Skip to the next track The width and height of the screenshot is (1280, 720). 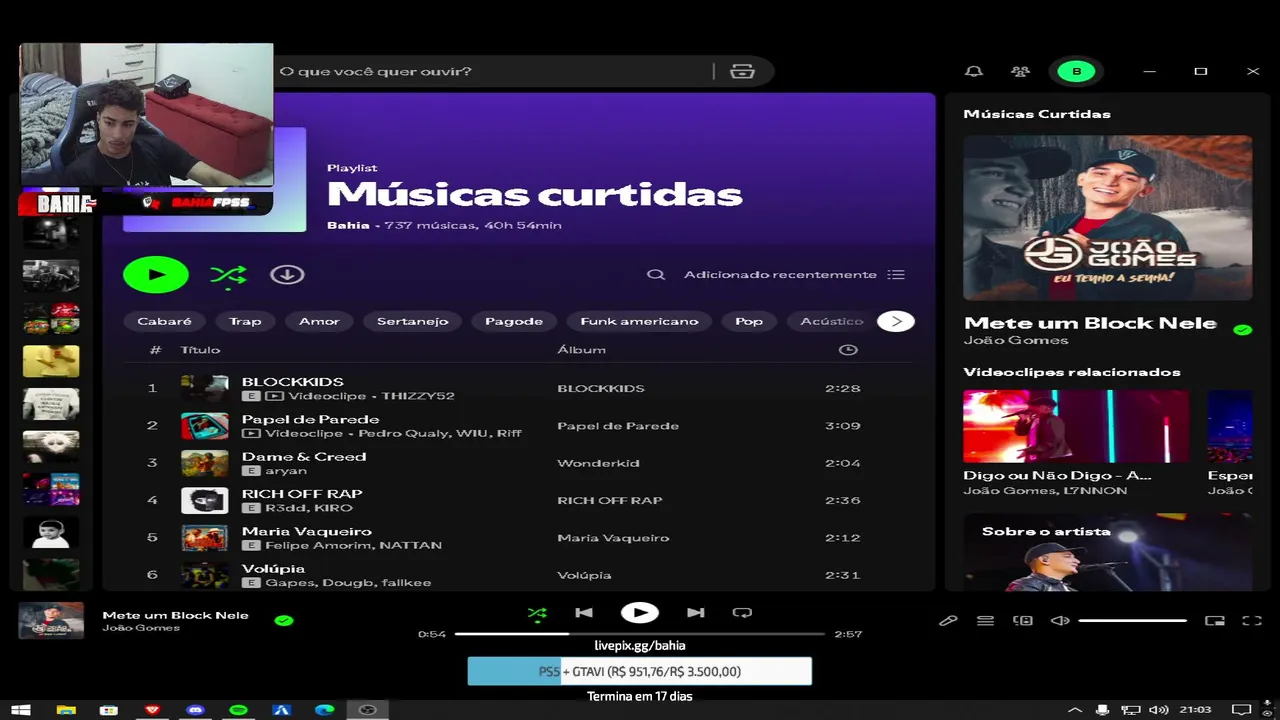pyautogui.click(x=696, y=613)
